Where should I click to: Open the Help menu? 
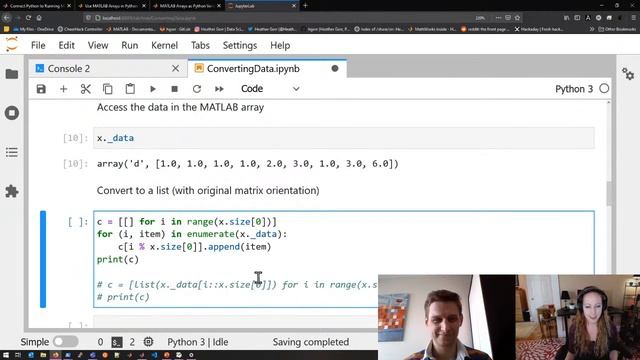(x=280, y=45)
